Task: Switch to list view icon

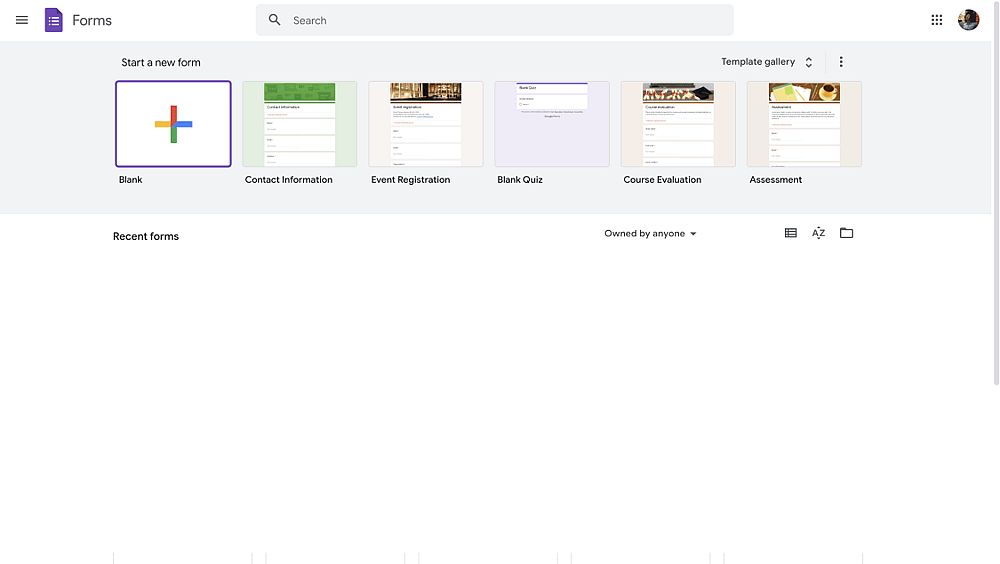Action: (791, 233)
